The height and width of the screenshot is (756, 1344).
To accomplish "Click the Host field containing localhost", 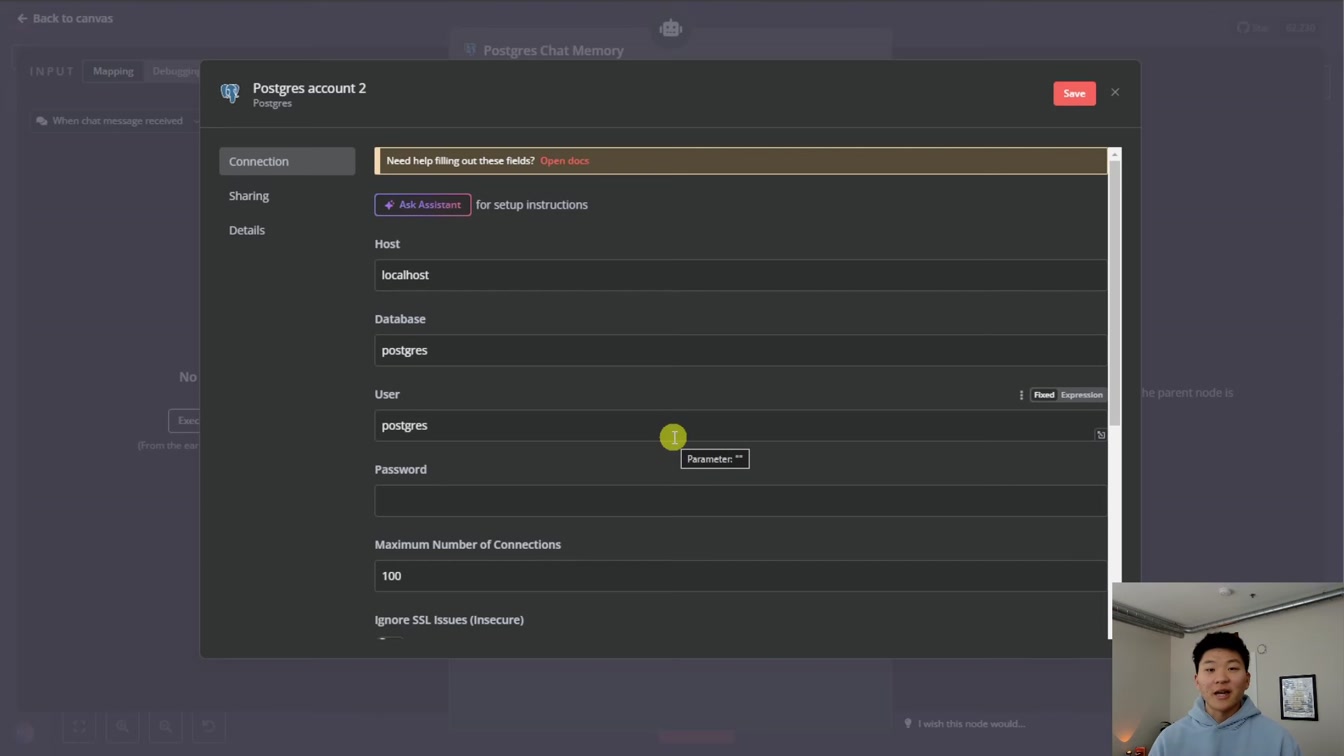I will (740, 275).
